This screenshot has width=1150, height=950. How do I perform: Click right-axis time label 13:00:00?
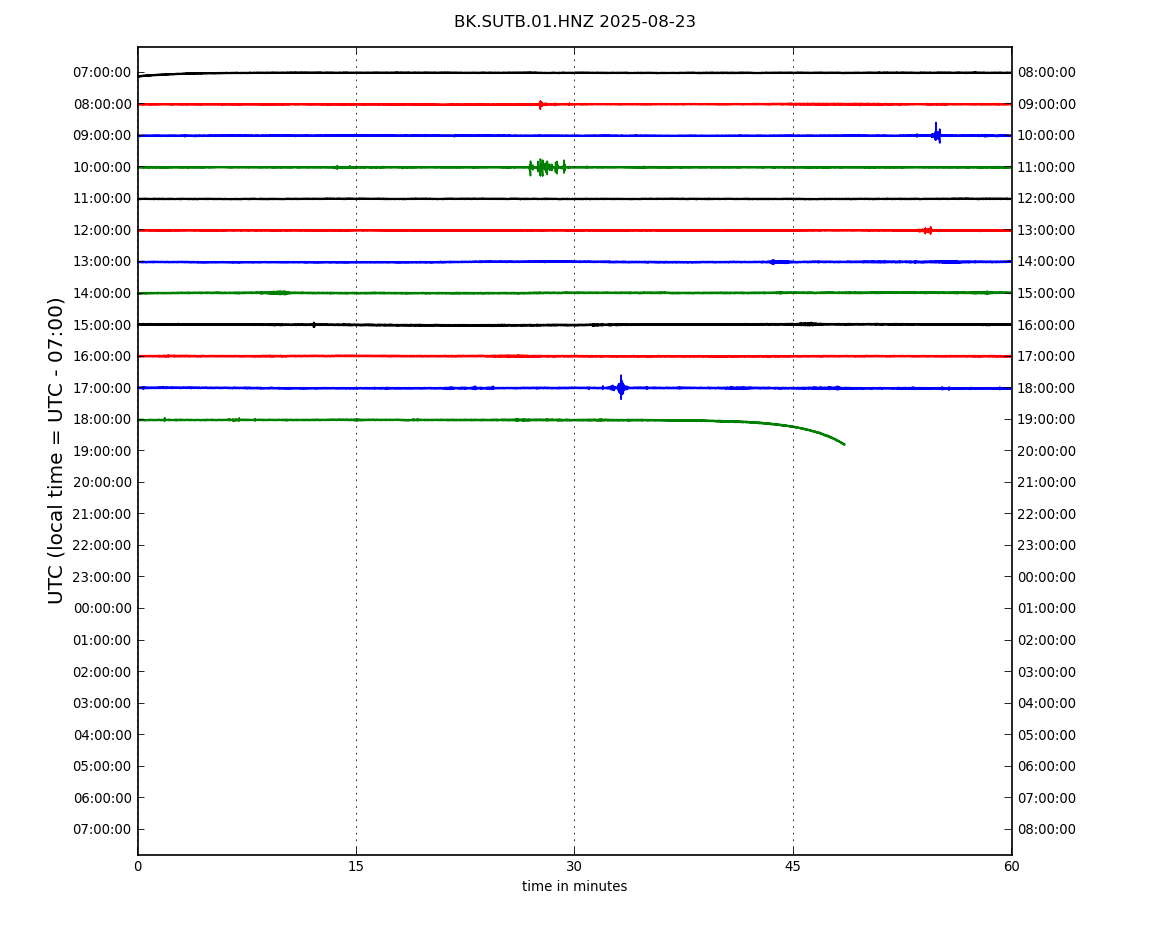pyautogui.click(x=1047, y=230)
